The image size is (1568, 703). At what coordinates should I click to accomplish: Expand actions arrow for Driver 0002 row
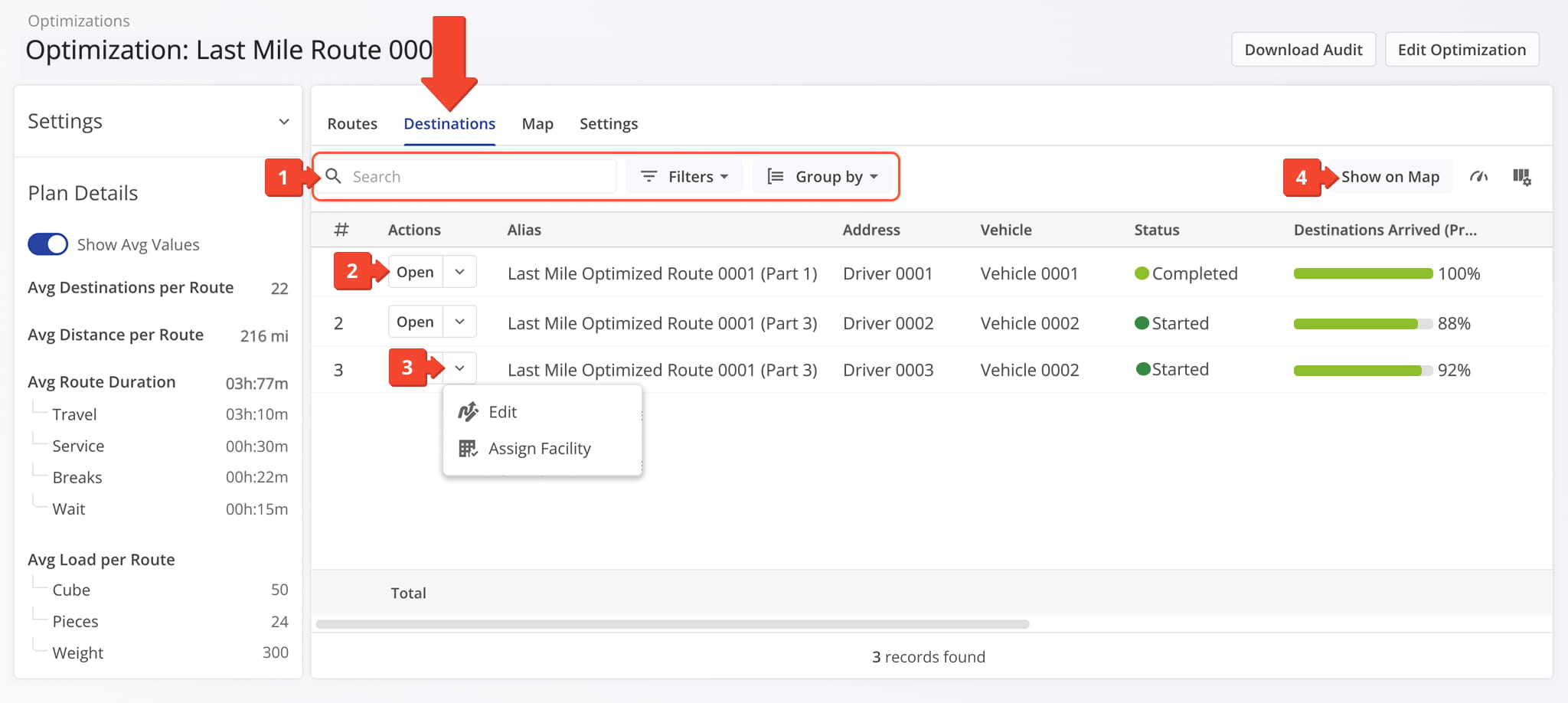point(459,322)
